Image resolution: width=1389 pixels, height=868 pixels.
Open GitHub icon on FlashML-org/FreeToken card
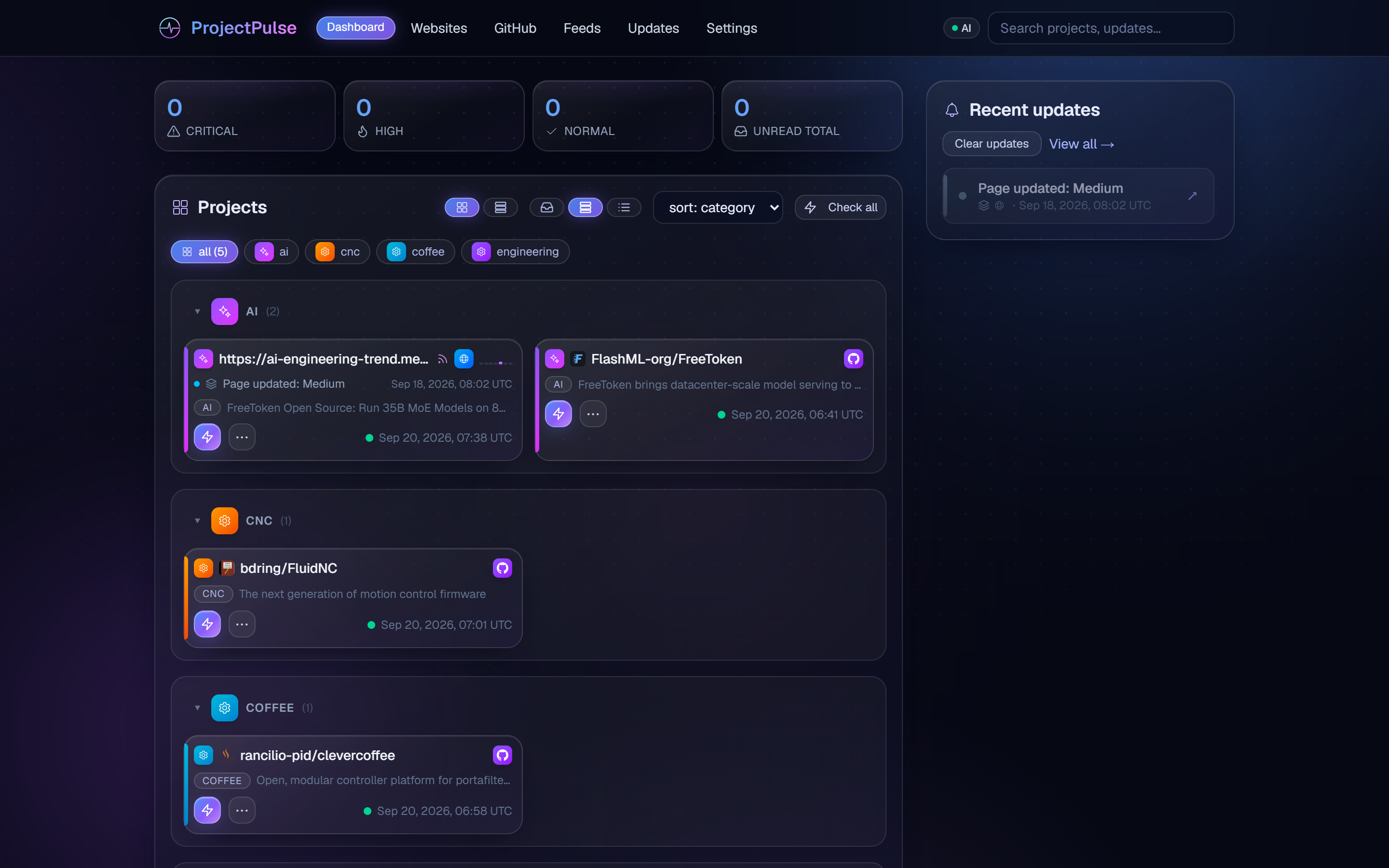pyautogui.click(x=854, y=359)
